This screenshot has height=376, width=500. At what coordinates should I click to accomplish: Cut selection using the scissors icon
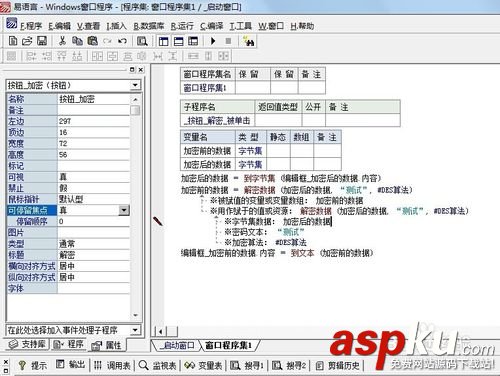(62, 41)
